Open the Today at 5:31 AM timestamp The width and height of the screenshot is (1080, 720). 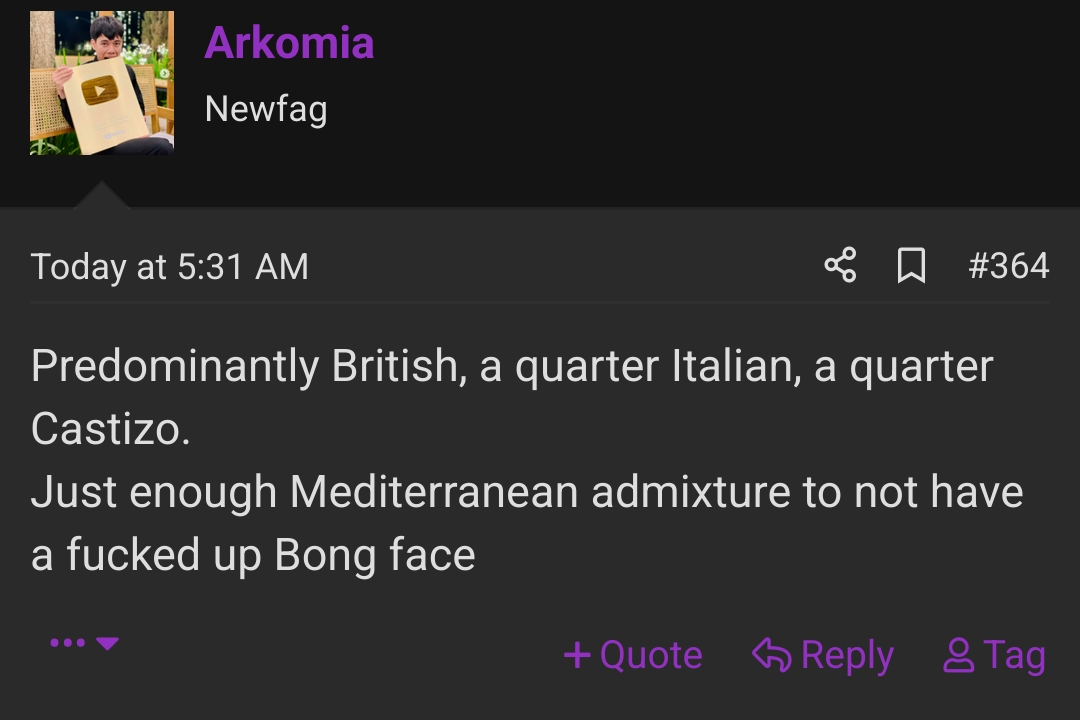(170, 267)
